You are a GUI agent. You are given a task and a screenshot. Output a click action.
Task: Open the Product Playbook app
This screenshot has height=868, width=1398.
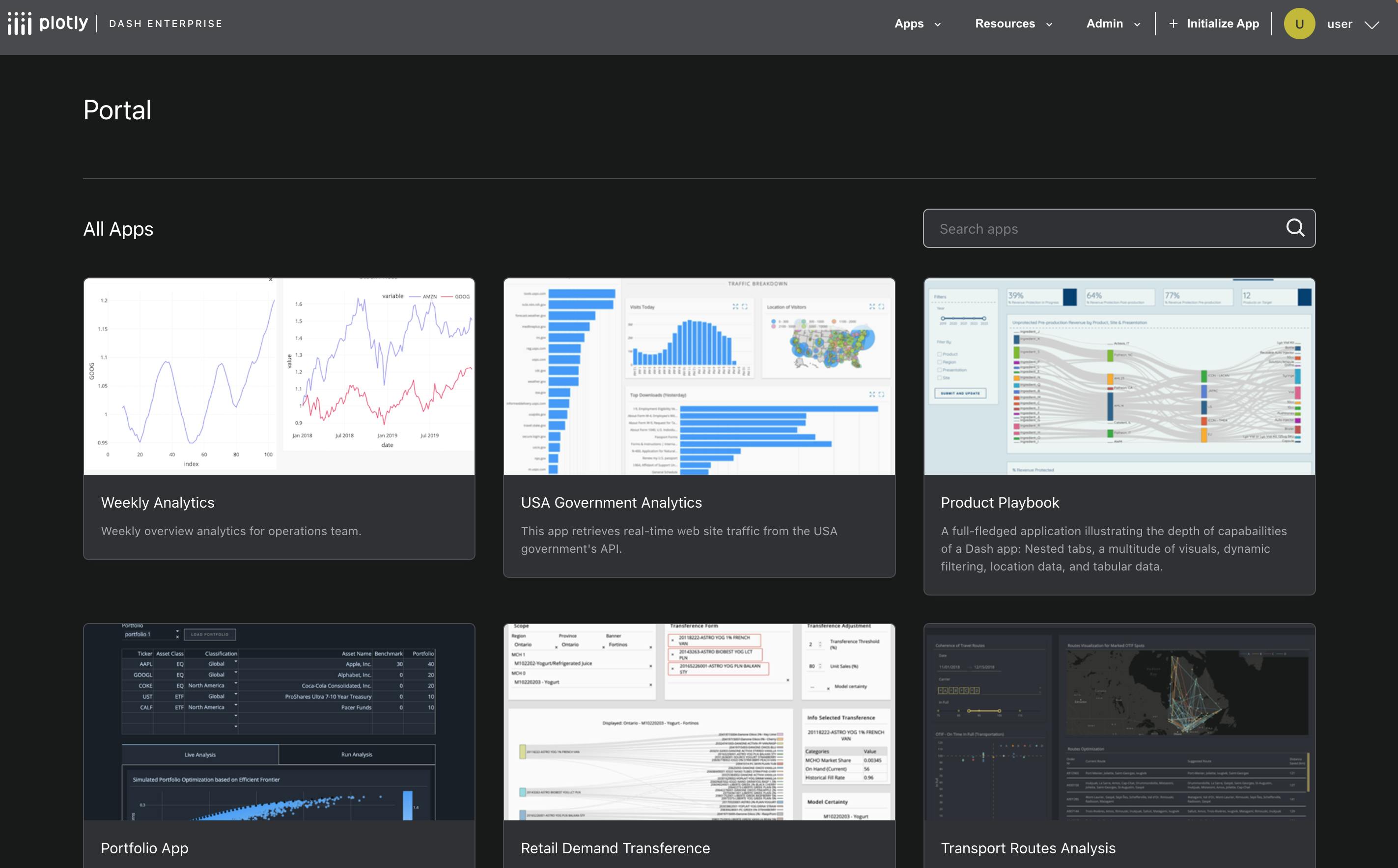pyautogui.click(x=1000, y=502)
